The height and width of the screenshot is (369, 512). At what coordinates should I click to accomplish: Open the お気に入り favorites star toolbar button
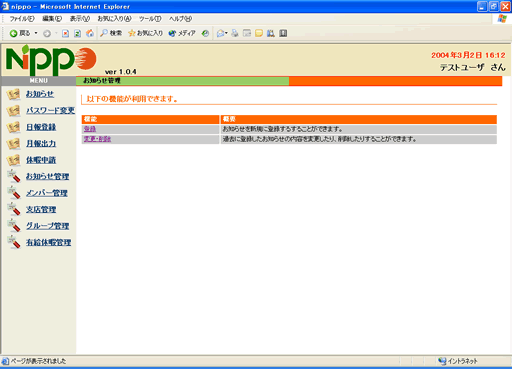tap(146, 33)
